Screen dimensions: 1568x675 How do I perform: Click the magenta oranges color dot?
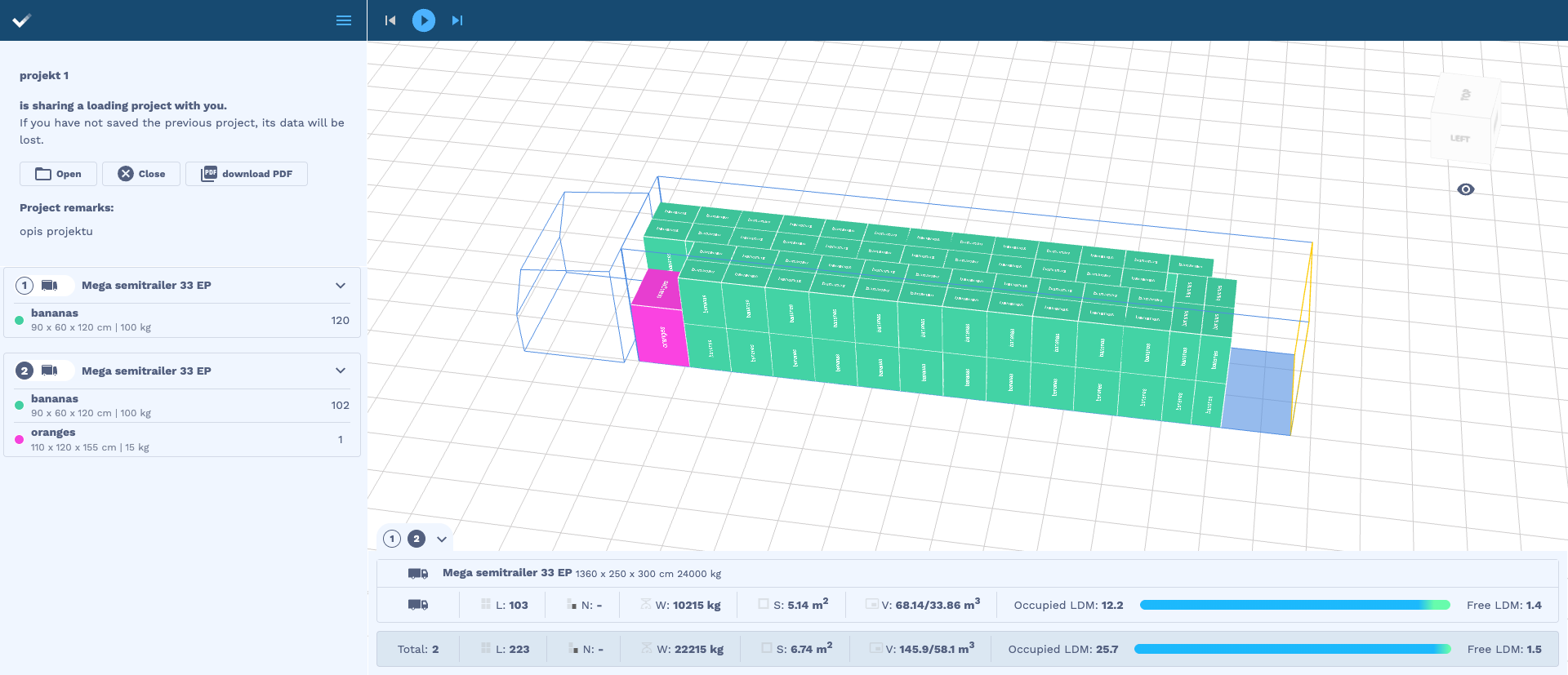19,439
